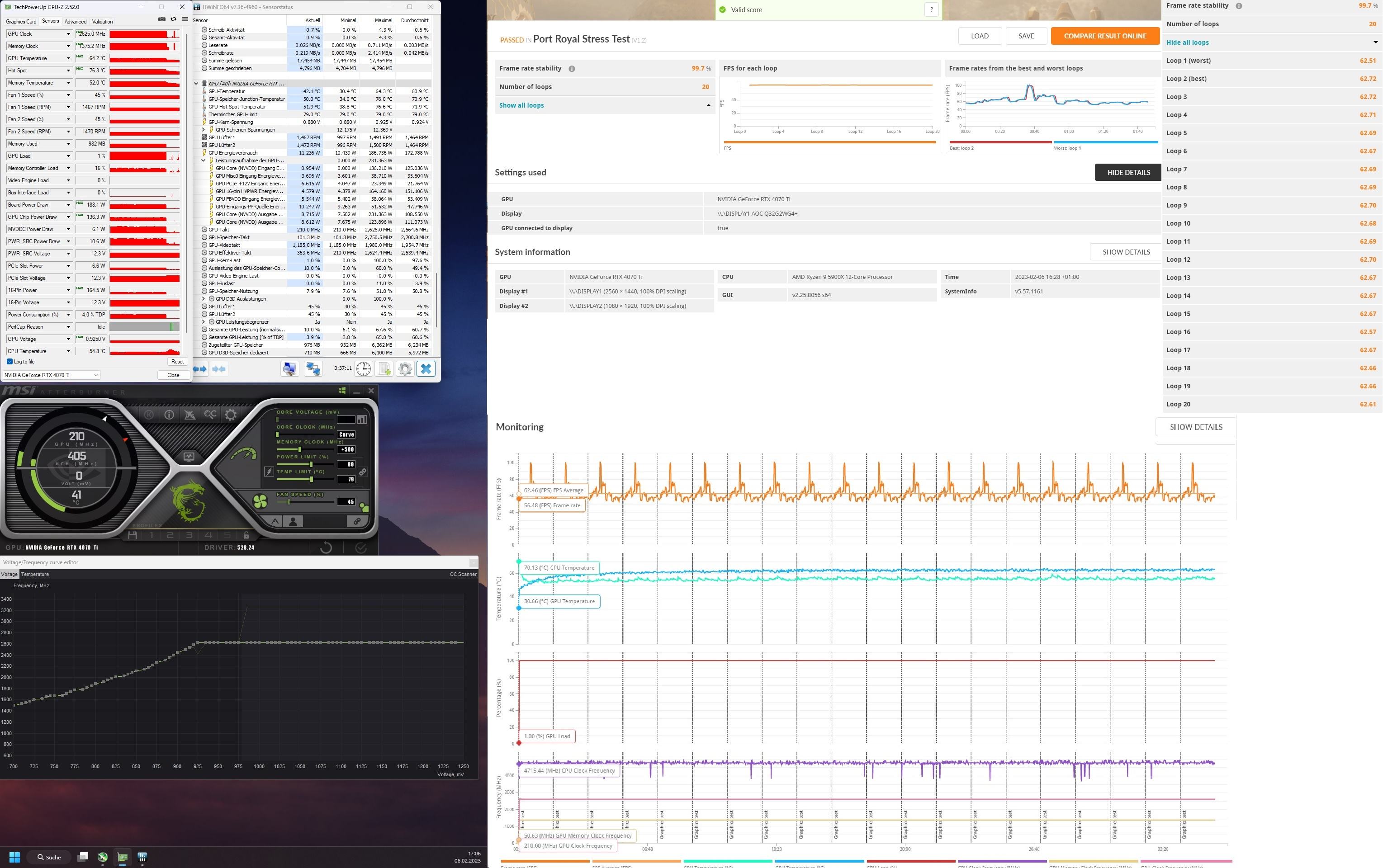The width and height of the screenshot is (1383, 868).
Task: Click HWiNFO expand columns arrows icon
Action: (200, 368)
